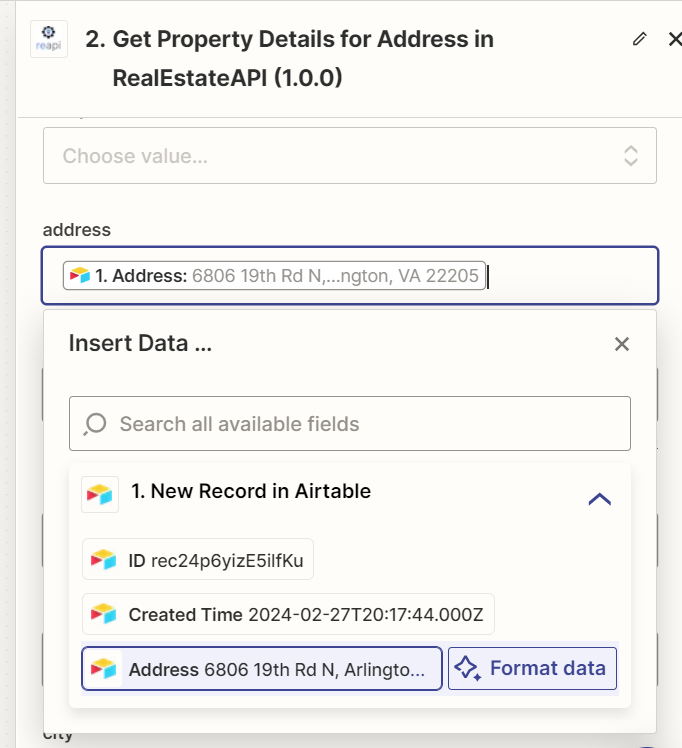
Task: Click the address field label
Action: pos(77,229)
